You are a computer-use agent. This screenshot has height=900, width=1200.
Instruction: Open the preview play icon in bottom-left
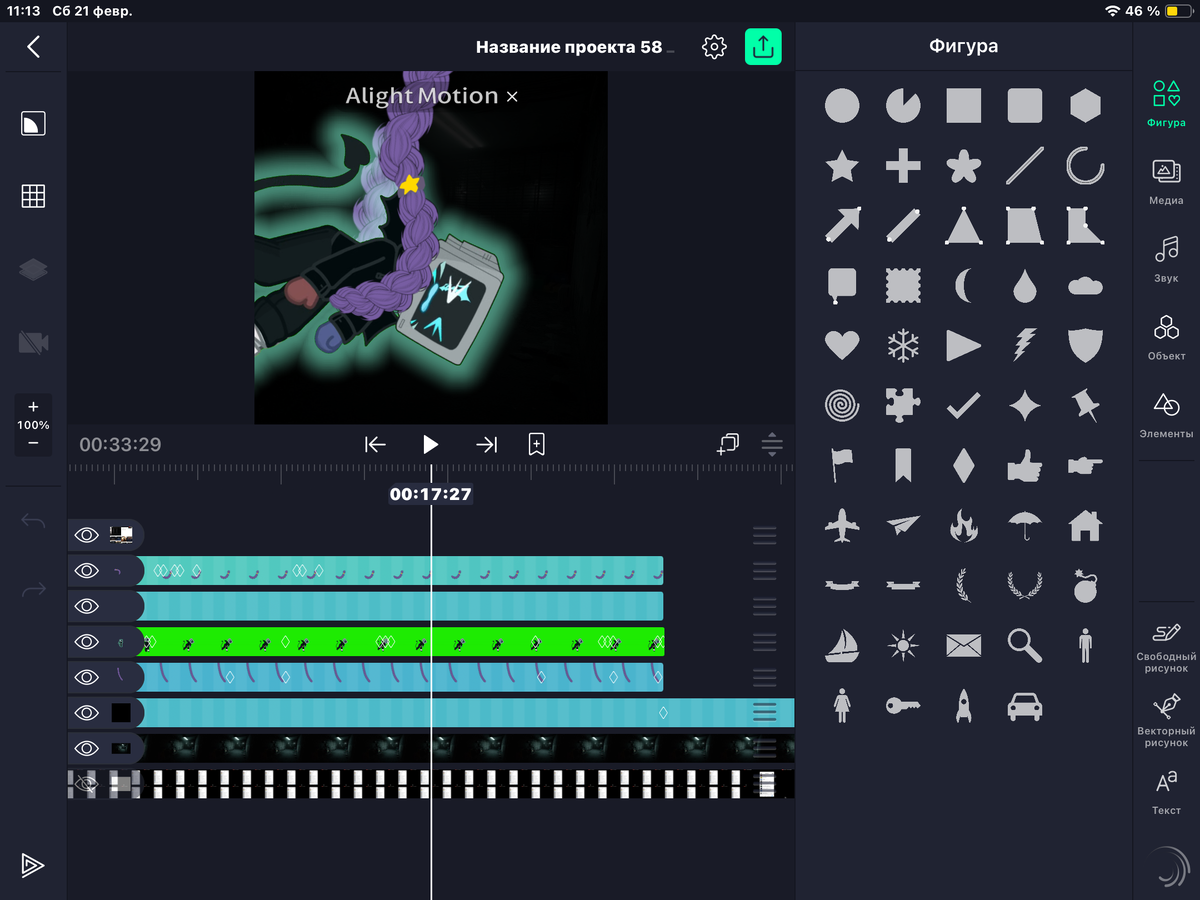33,865
